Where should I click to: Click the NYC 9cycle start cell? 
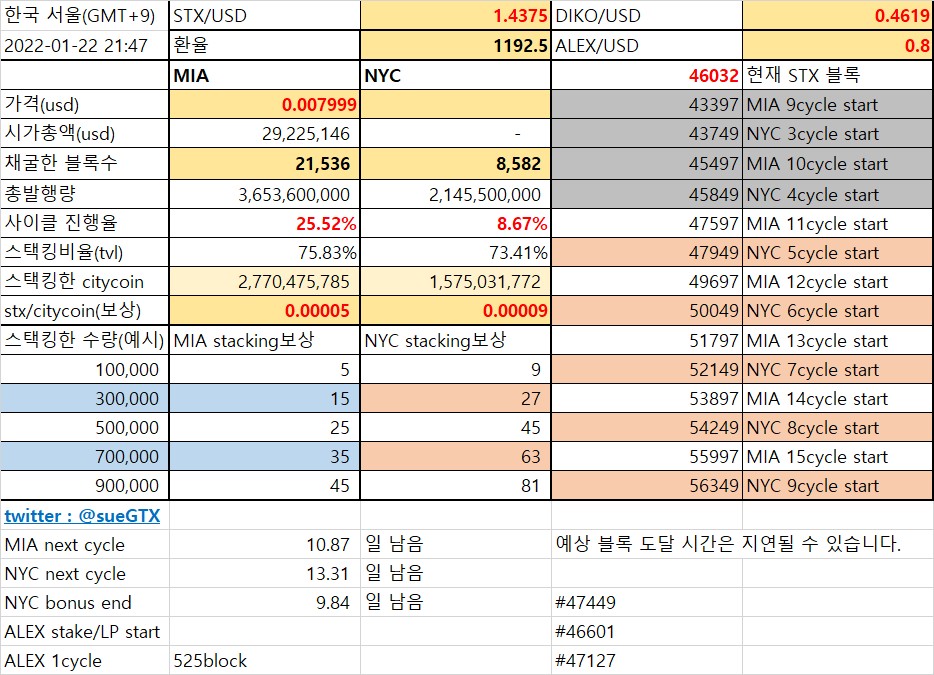tap(837, 486)
